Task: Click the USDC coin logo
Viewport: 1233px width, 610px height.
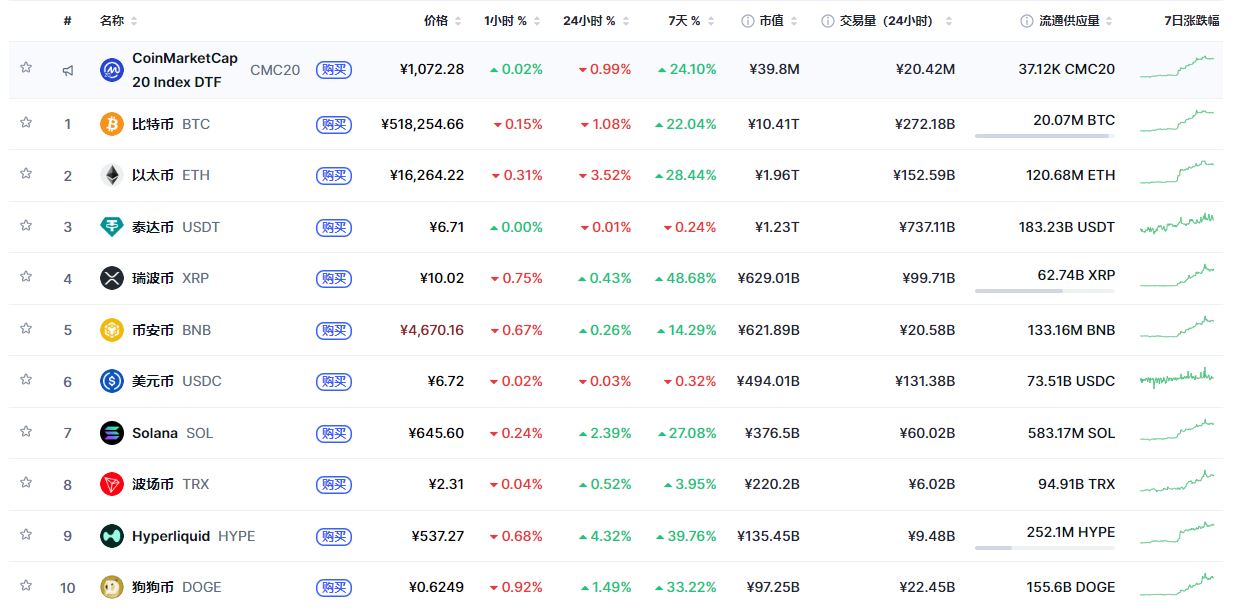Action: click(x=112, y=381)
